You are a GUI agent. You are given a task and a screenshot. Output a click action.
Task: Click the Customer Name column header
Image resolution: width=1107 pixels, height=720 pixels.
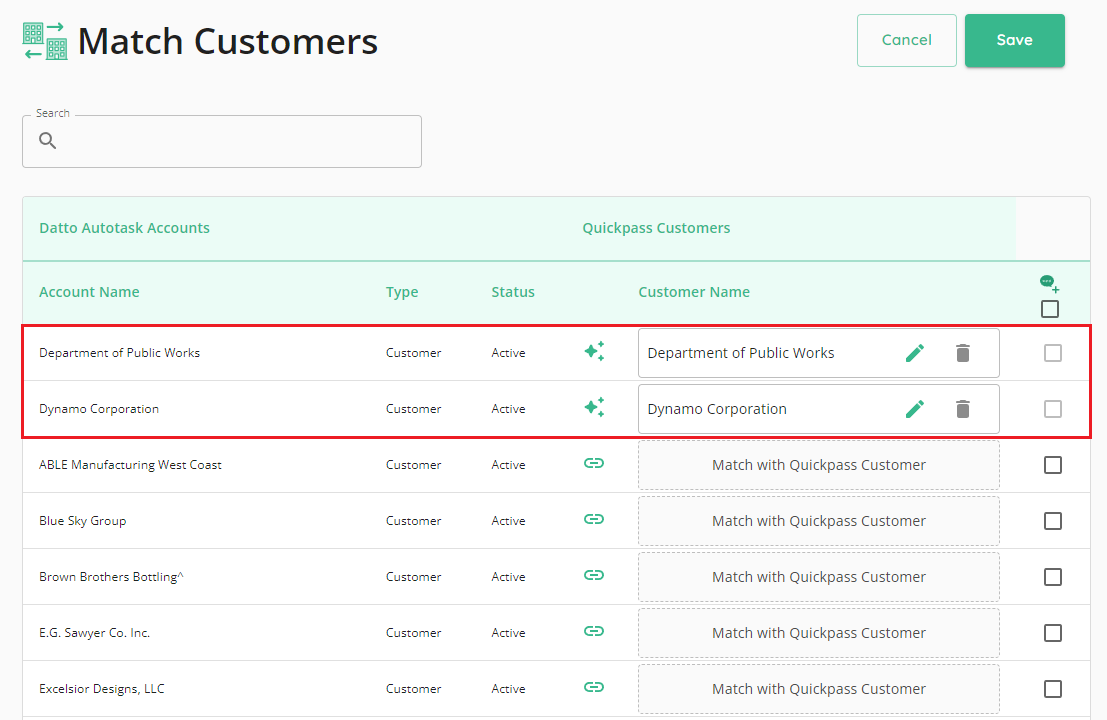694,292
